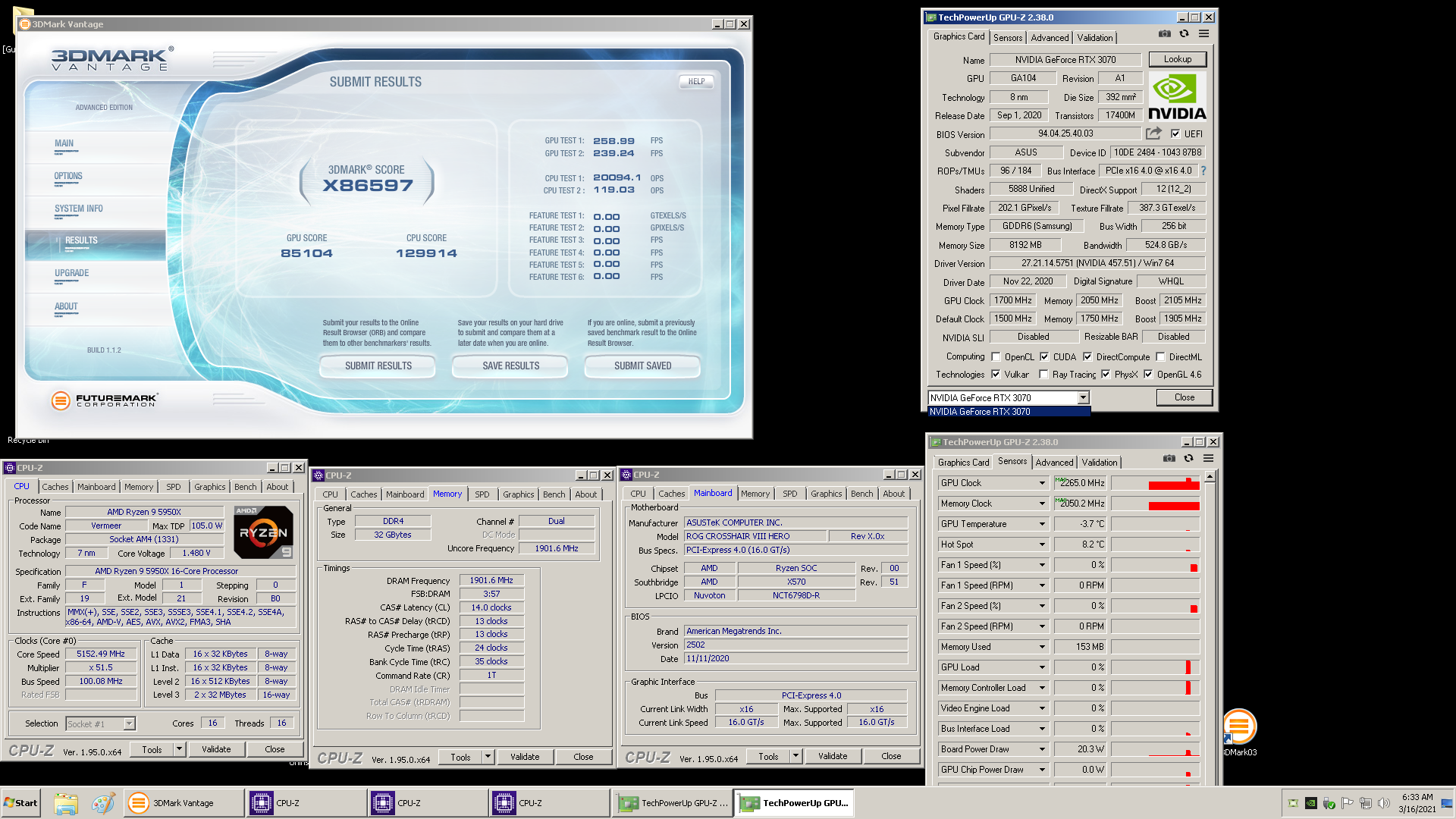Image resolution: width=1456 pixels, height=819 pixels.
Task: Open the GPU Clock sensor dropdown
Action: pyautogui.click(x=1042, y=483)
